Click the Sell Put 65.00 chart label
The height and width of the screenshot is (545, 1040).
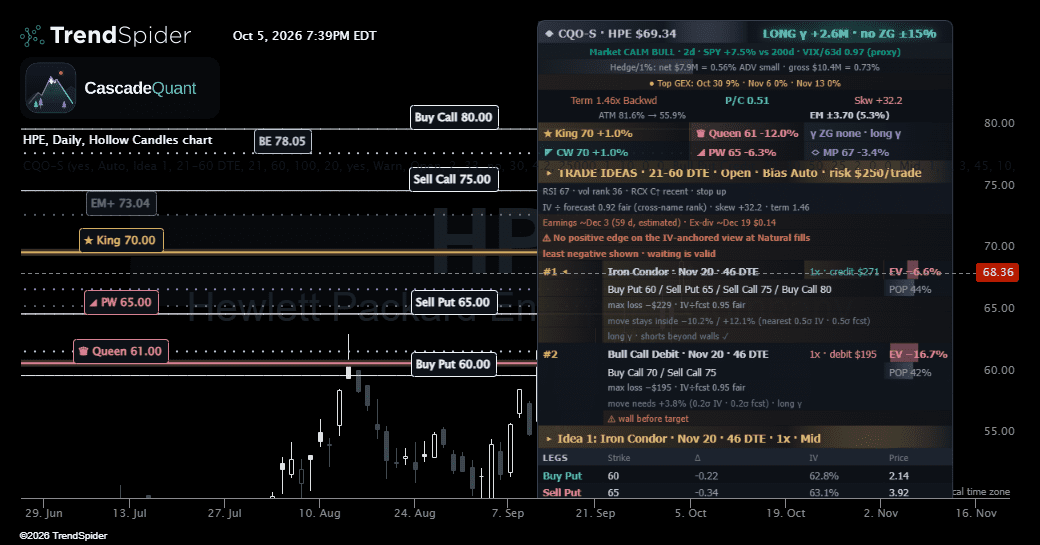pos(454,302)
